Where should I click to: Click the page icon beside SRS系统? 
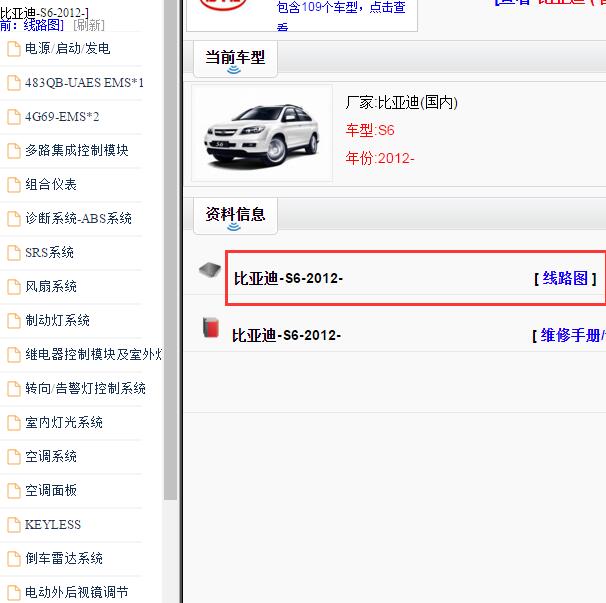(14, 253)
